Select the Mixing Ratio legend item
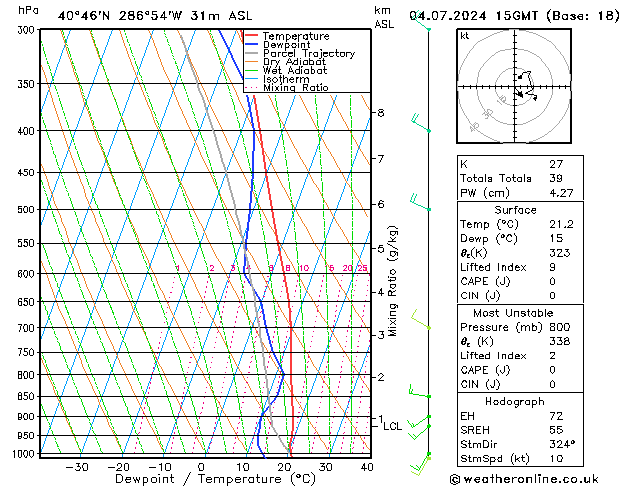This screenshot has width=629, height=486. pos(295,88)
